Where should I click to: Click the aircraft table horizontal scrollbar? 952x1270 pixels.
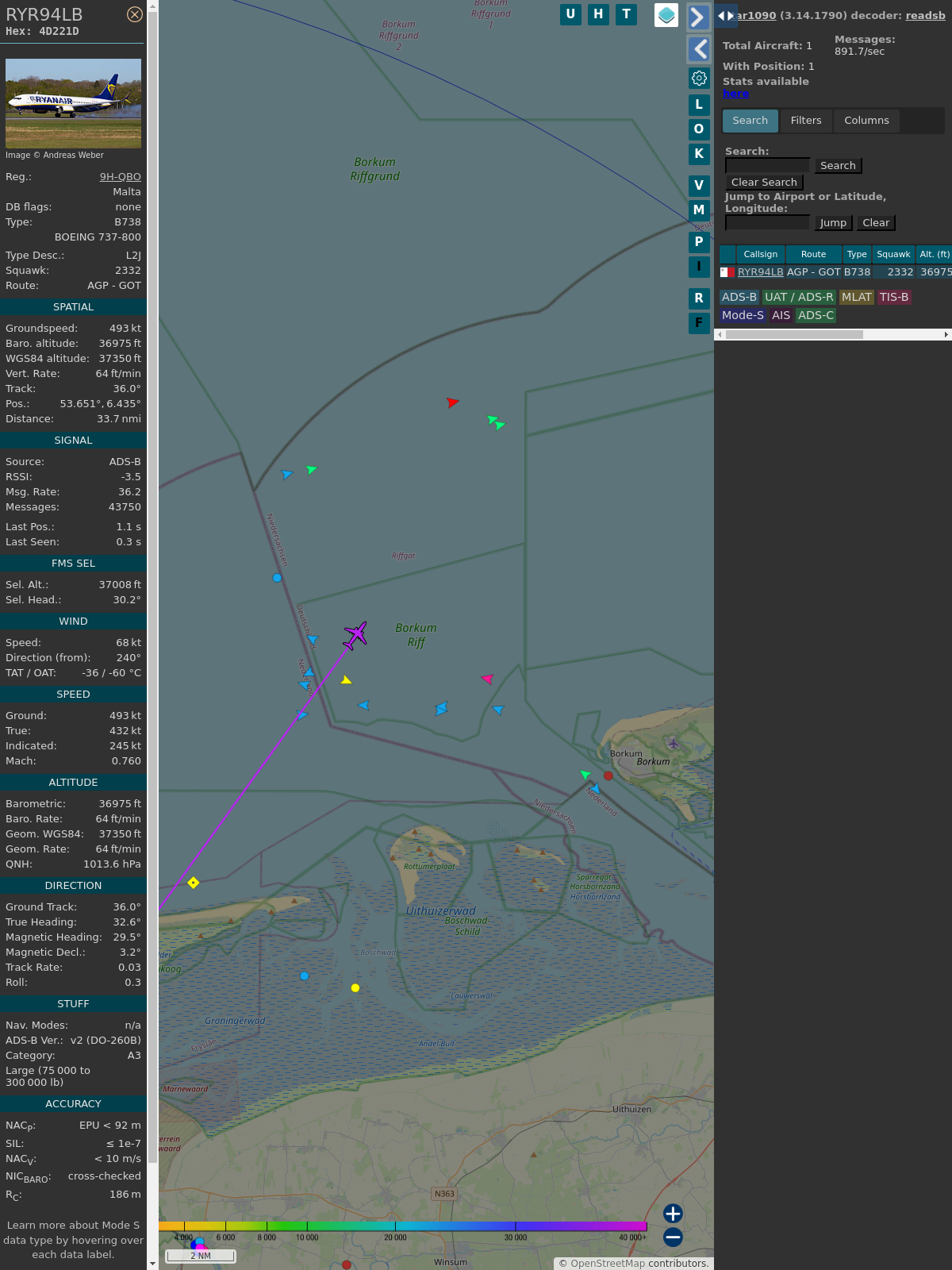pyautogui.click(x=793, y=335)
